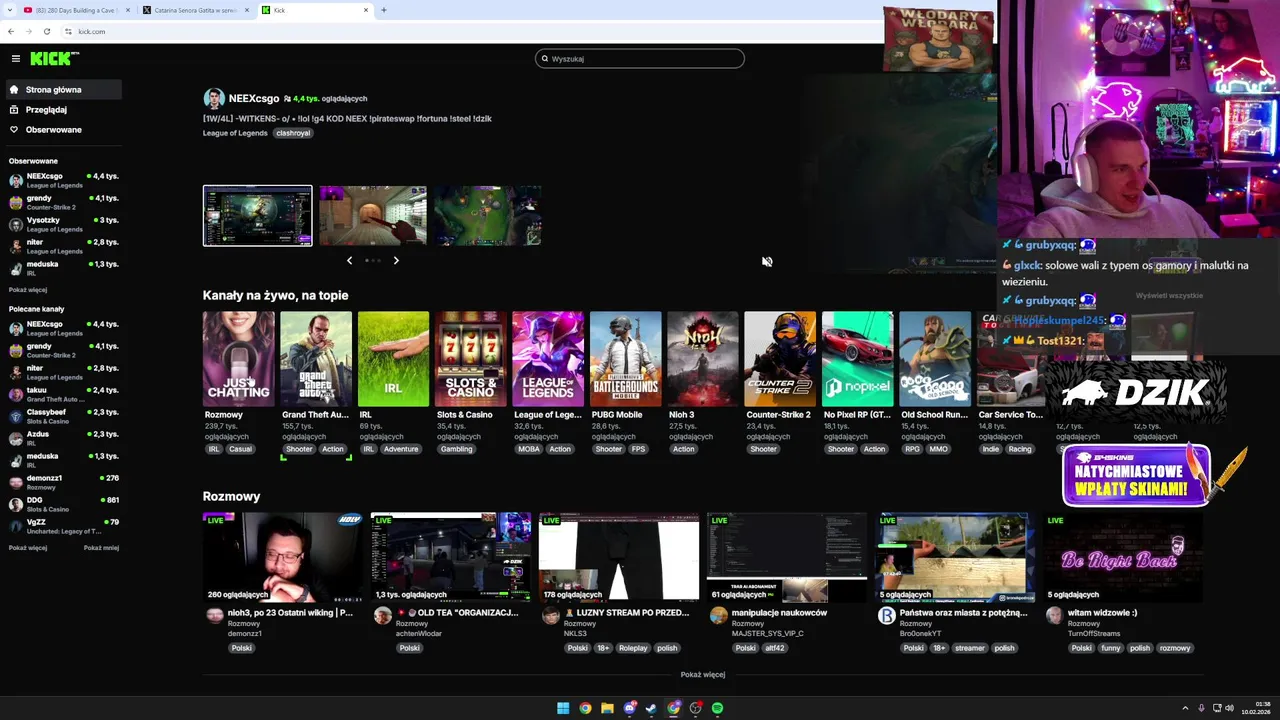Open DDG in recommended channels
The height and width of the screenshot is (720, 1280).
pyautogui.click(x=63, y=504)
